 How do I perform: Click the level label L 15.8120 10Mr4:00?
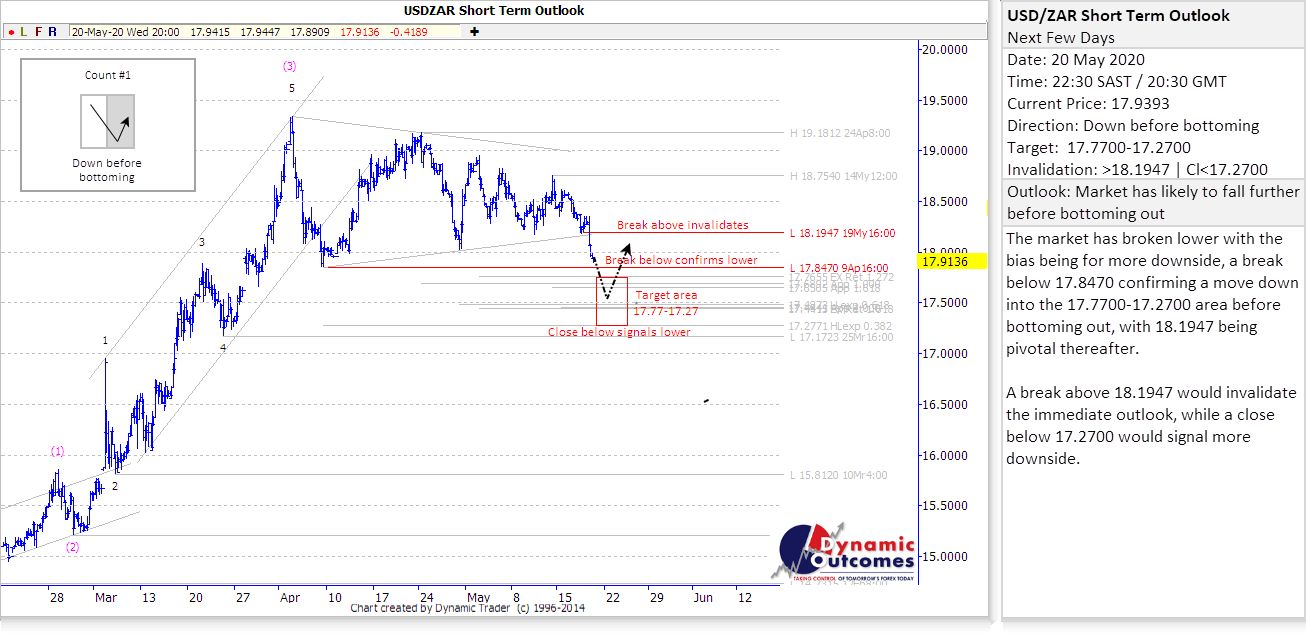(x=838, y=475)
